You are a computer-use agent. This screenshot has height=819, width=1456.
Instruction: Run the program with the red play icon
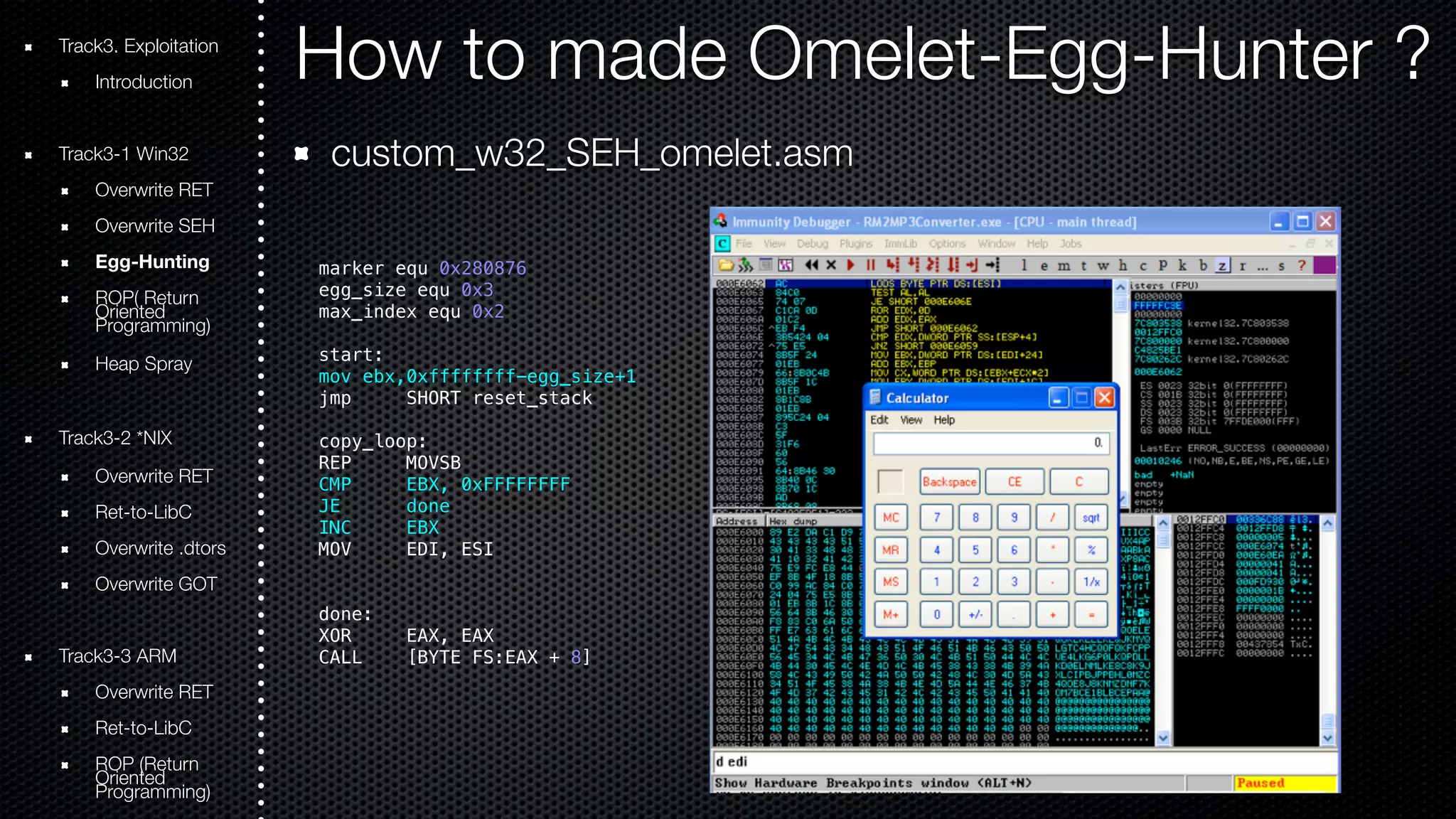pyautogui.click(x=850, y=265)
